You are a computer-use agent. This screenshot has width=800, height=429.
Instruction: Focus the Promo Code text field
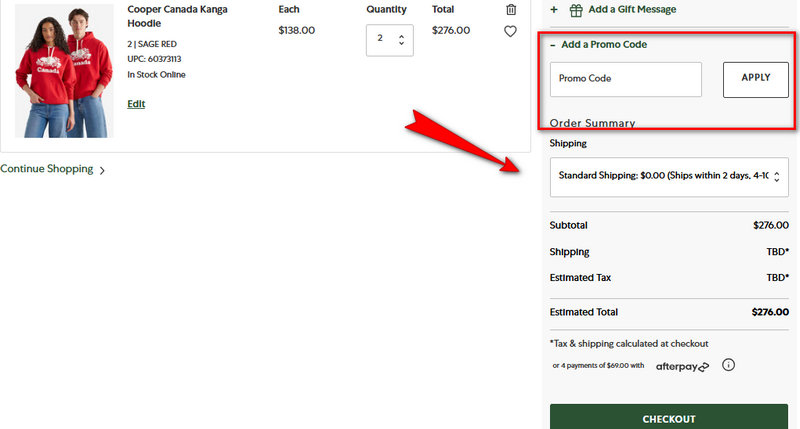[x=625, y=79]
